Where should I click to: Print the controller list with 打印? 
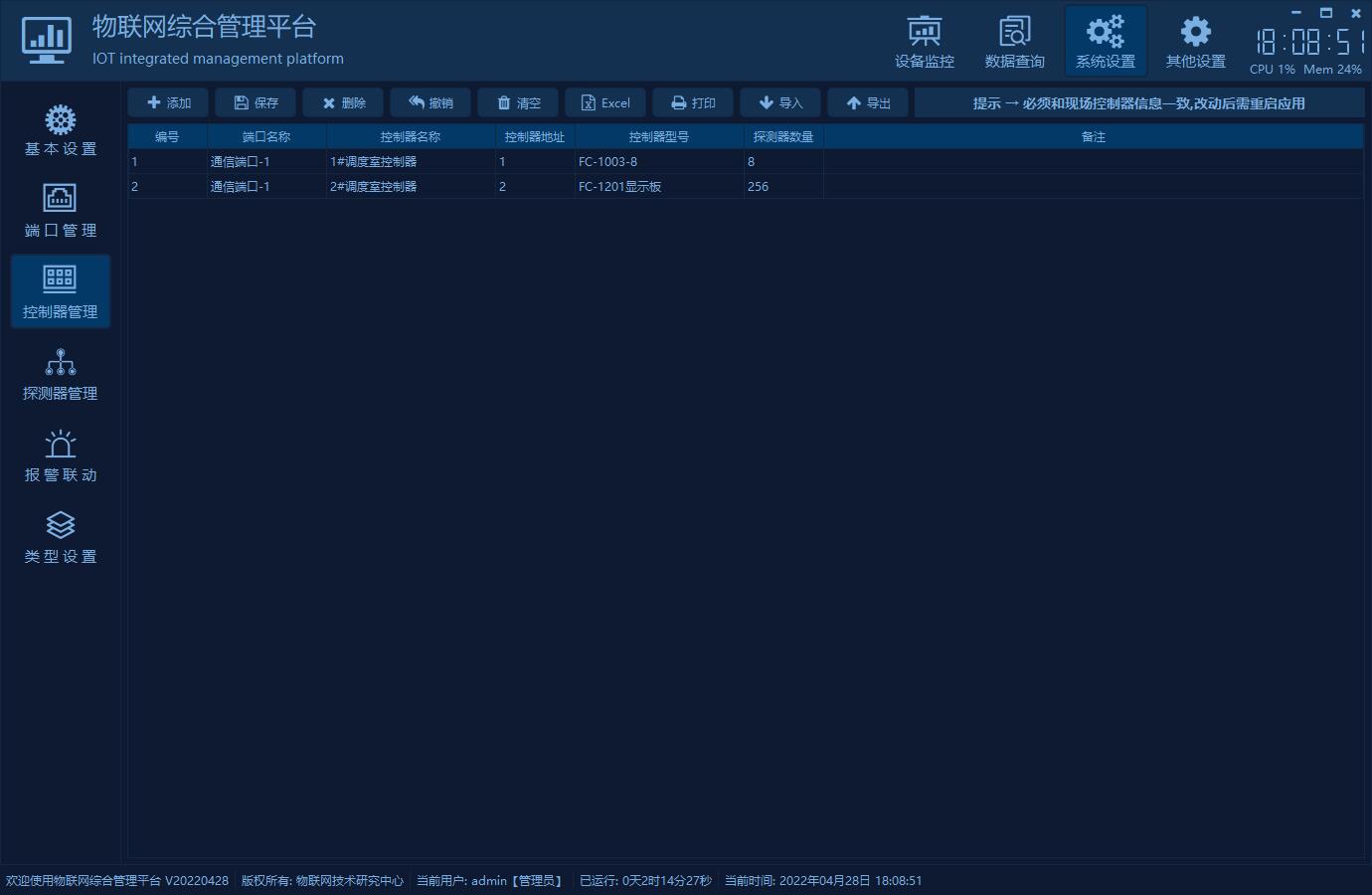[693, 102]
